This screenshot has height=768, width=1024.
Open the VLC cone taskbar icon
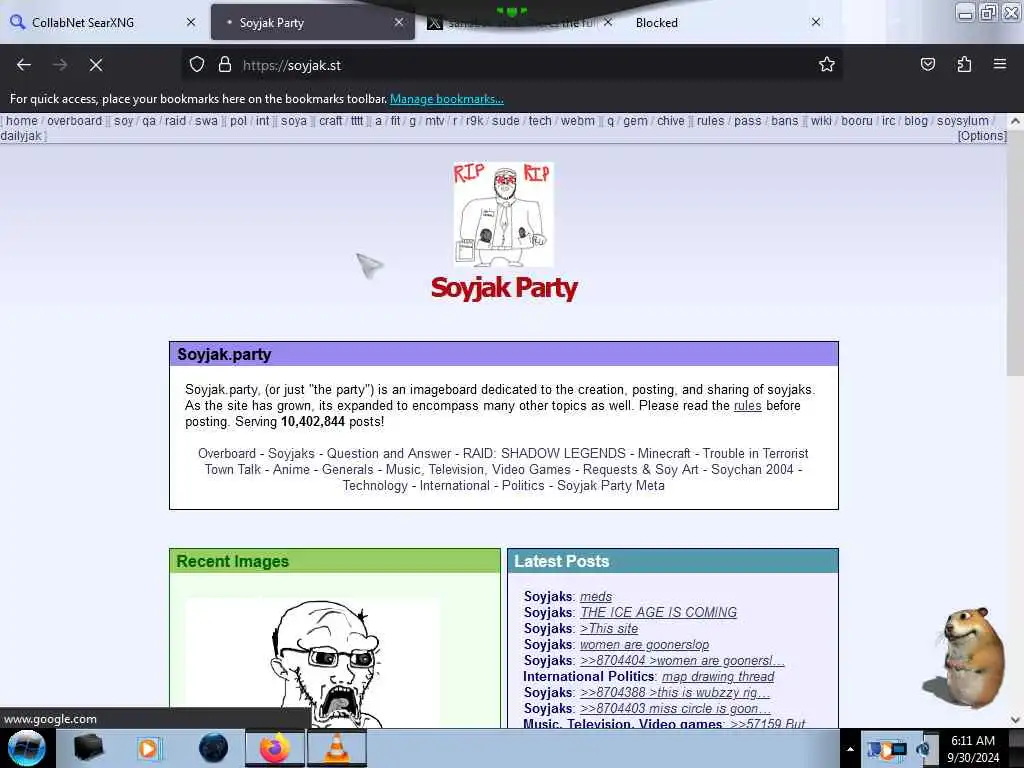click(336, 748)
